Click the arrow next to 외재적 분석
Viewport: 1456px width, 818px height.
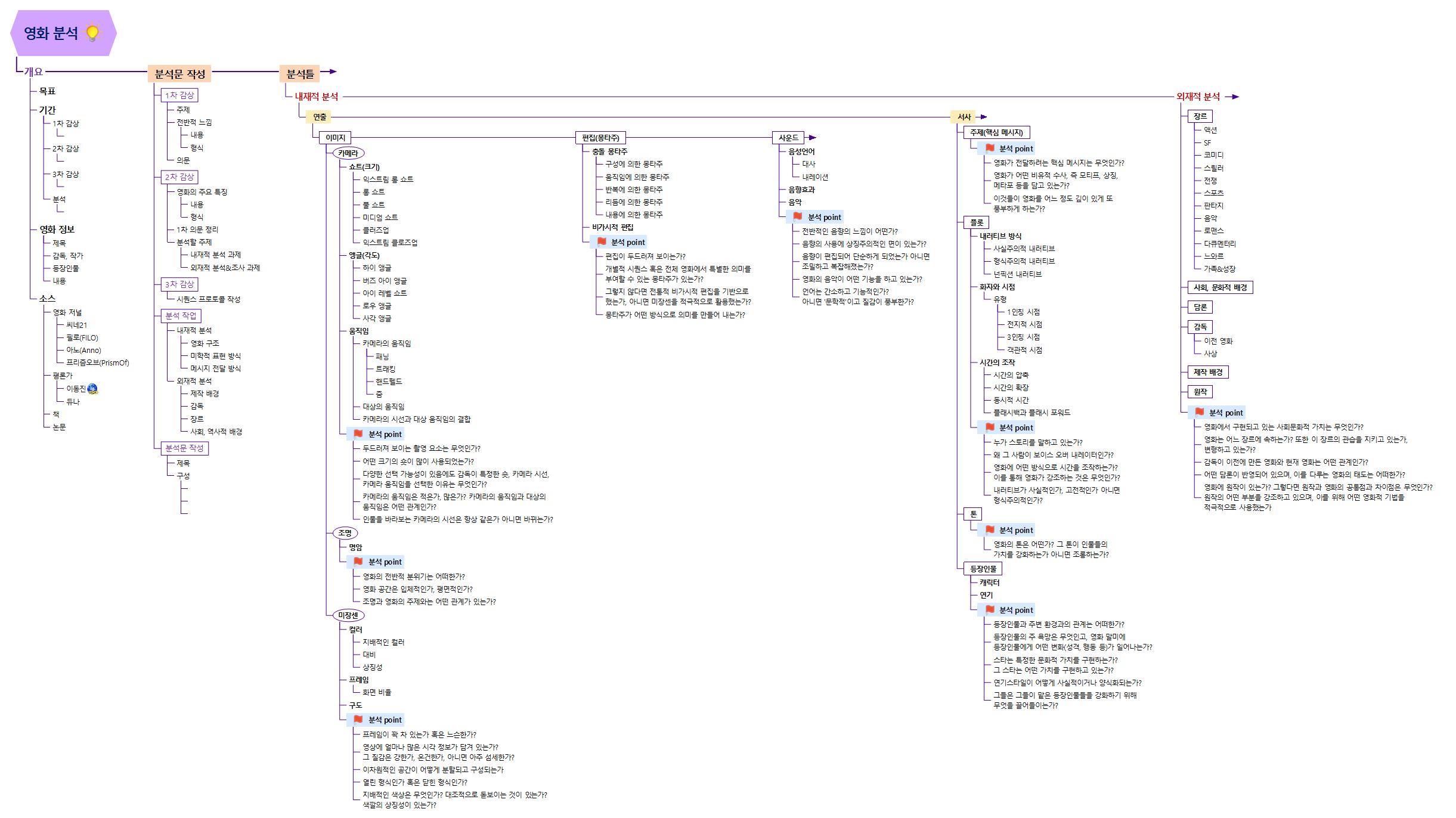click(1234, 97)
